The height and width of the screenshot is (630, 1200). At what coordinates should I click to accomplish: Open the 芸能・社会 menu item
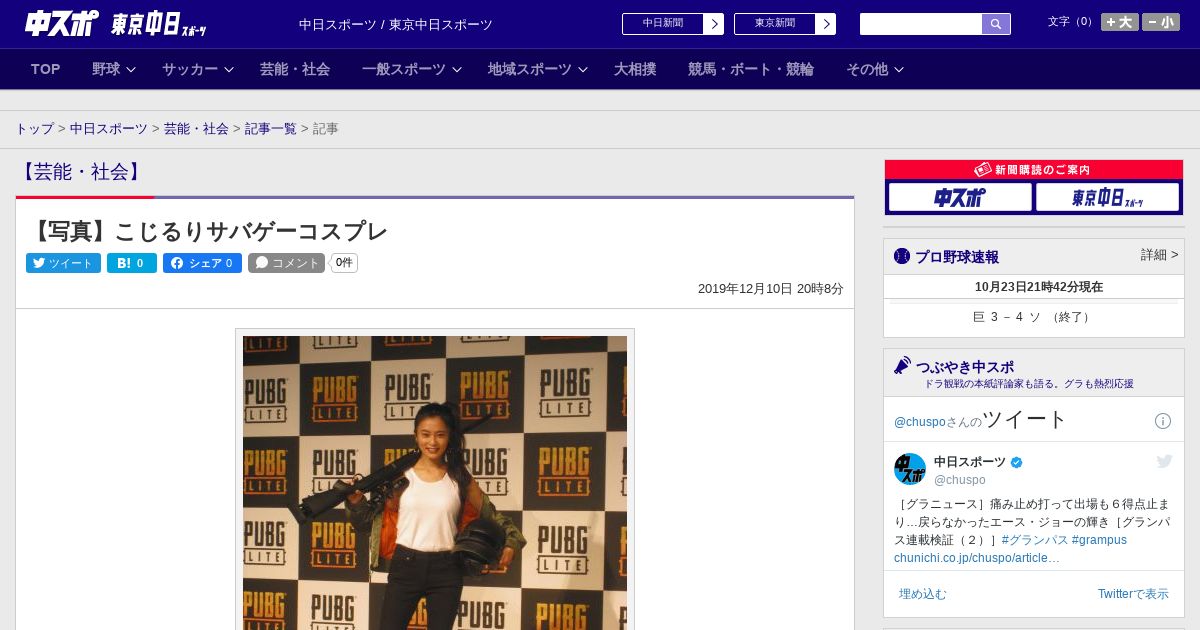click(x=295, y=69)
